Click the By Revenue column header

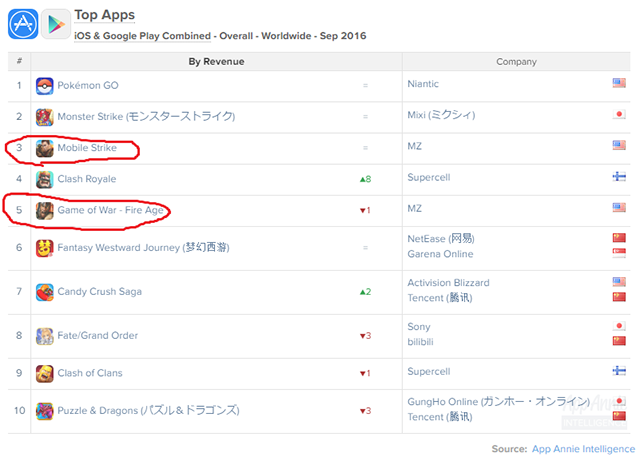coord(216,61)
